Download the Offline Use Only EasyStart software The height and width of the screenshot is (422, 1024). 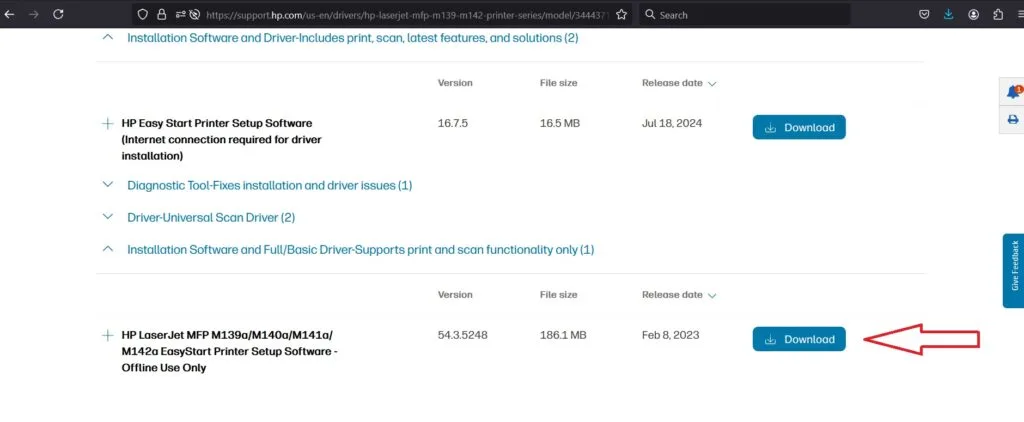(x=798, y=339)
